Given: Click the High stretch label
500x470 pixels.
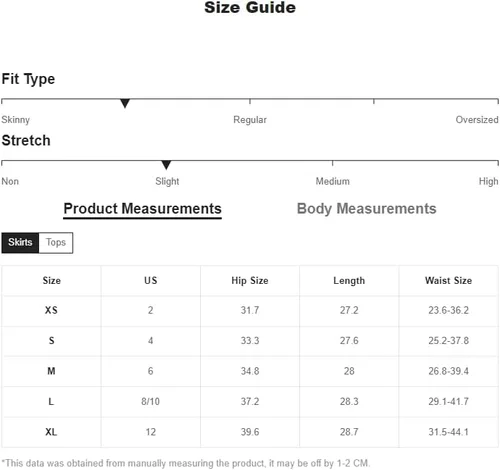Looking at the screenshot, I should tap(489, 181).
